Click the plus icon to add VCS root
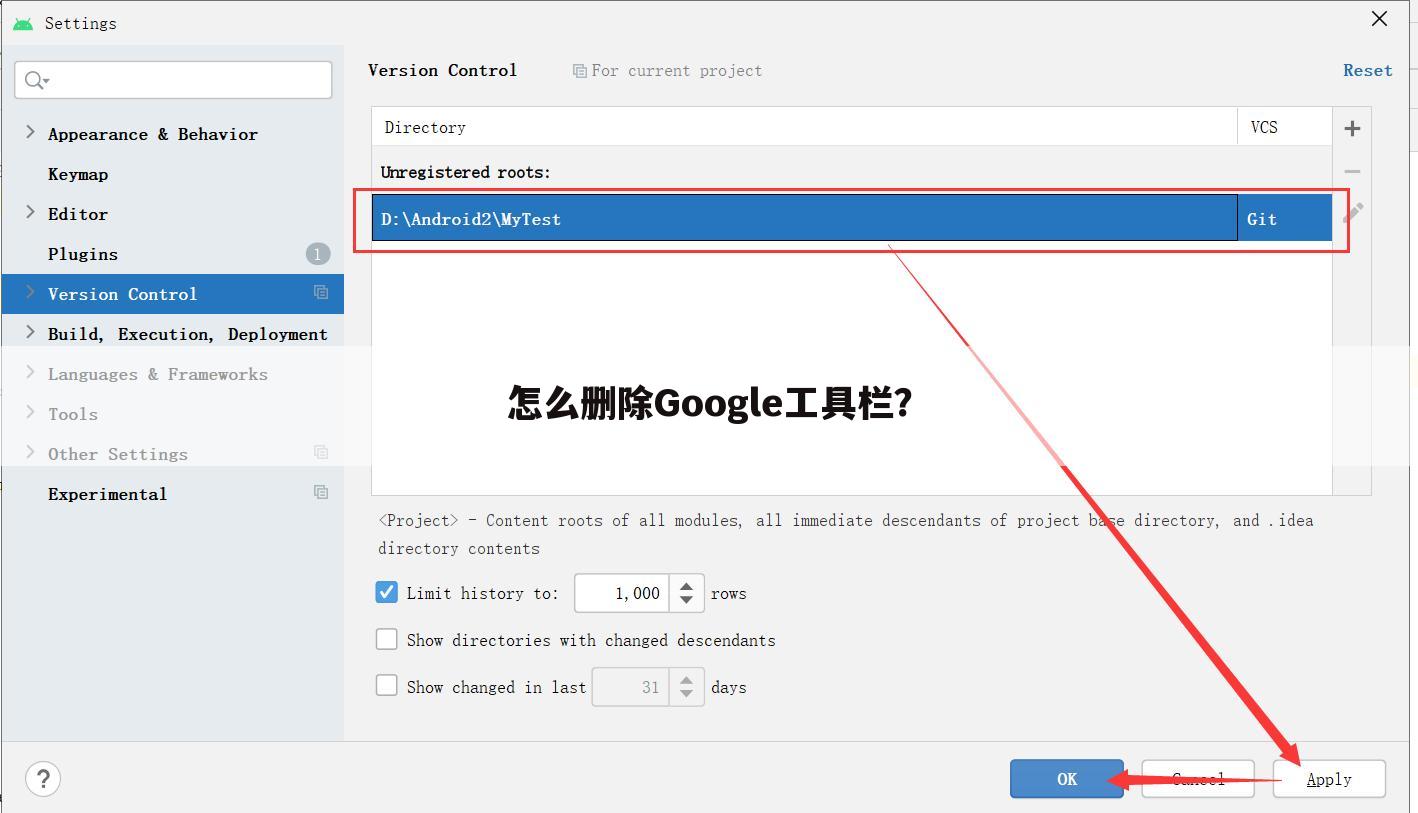 coord(1352,128)
